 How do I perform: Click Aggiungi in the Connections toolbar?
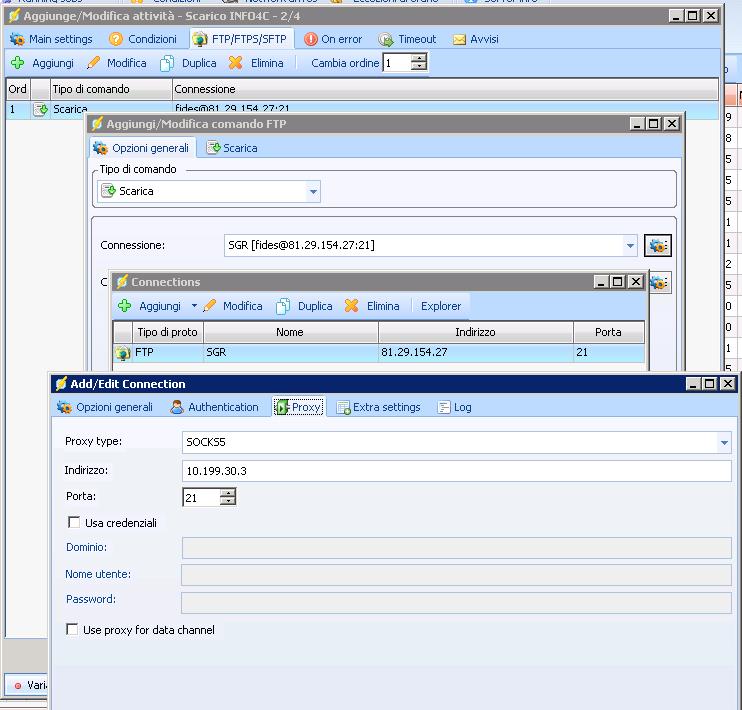pyautogui.click(x=150, y=306)
